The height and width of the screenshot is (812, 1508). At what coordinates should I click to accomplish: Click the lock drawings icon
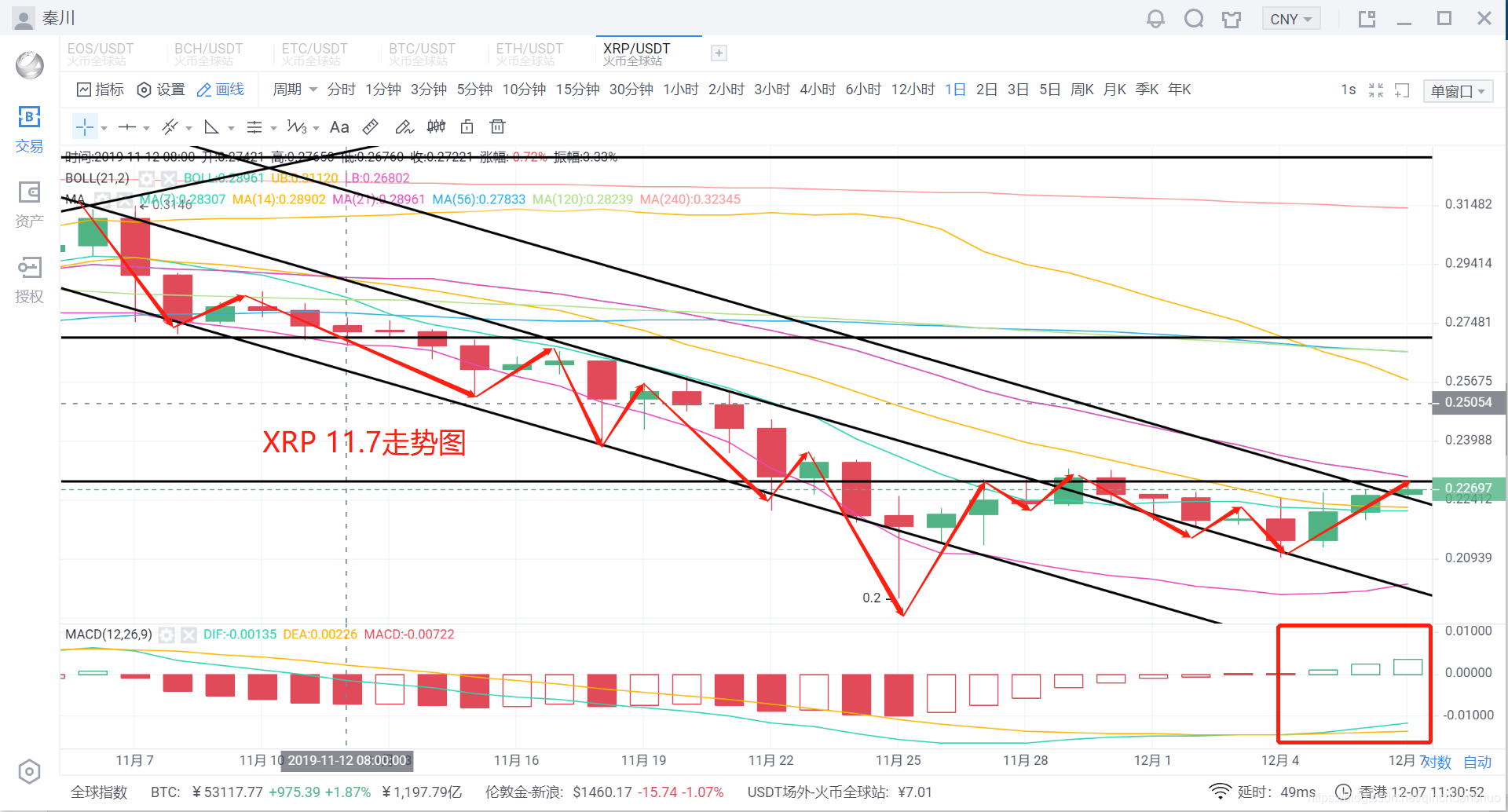[467, 127]
